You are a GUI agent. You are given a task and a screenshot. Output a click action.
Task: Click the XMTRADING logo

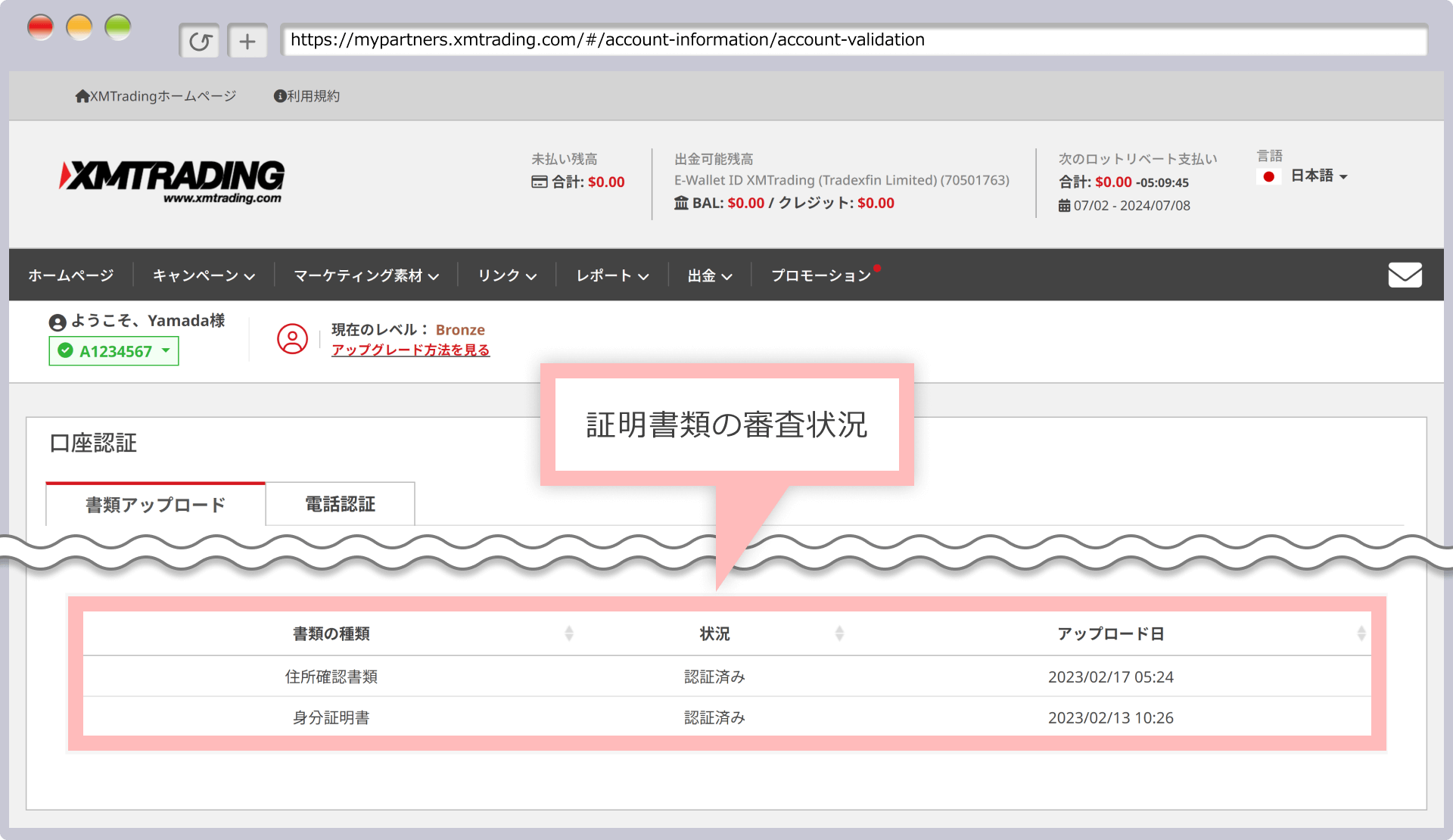click(x=173, y=181)
